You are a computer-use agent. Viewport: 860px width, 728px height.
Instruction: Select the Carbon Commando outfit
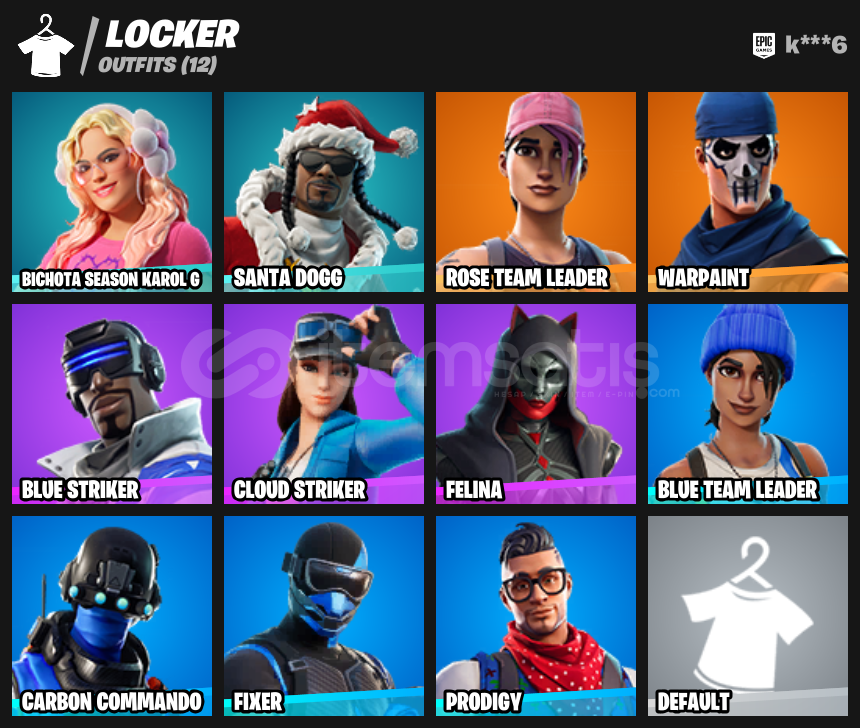click(x=112, y=616)
